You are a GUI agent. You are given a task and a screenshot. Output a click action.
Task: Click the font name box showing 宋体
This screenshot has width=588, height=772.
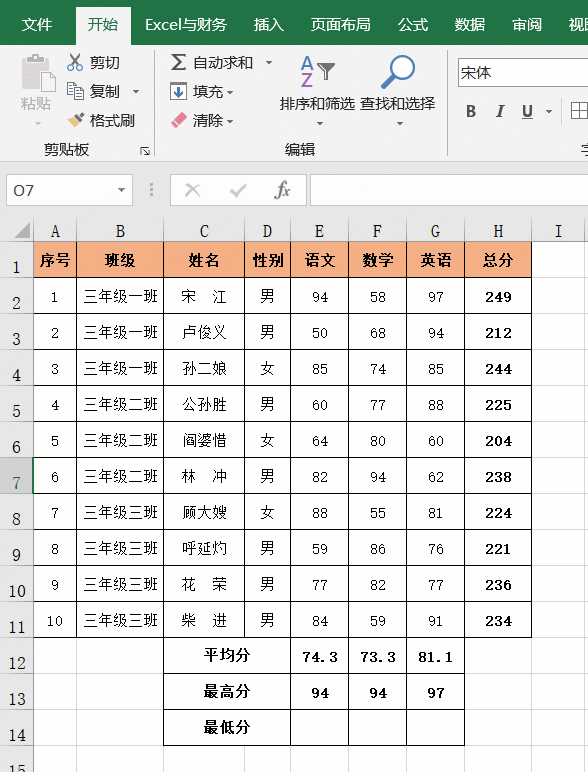tap(523, 73)
